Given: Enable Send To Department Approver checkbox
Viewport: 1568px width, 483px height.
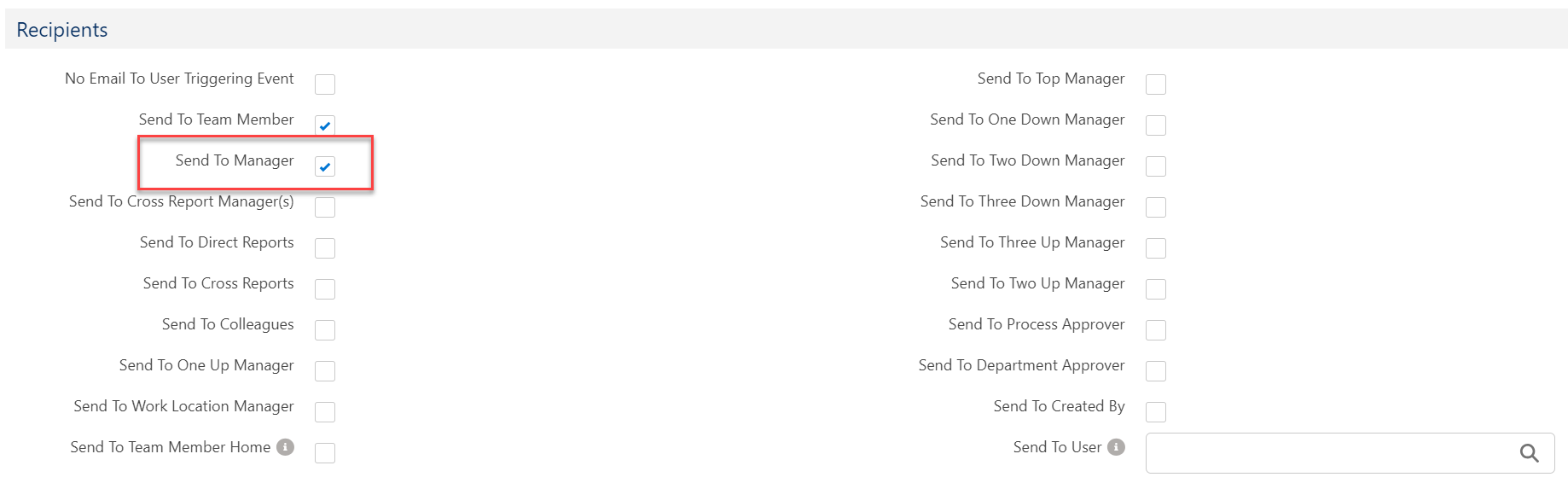Looking at the screenshot, I should click(x=1156, y=371).
